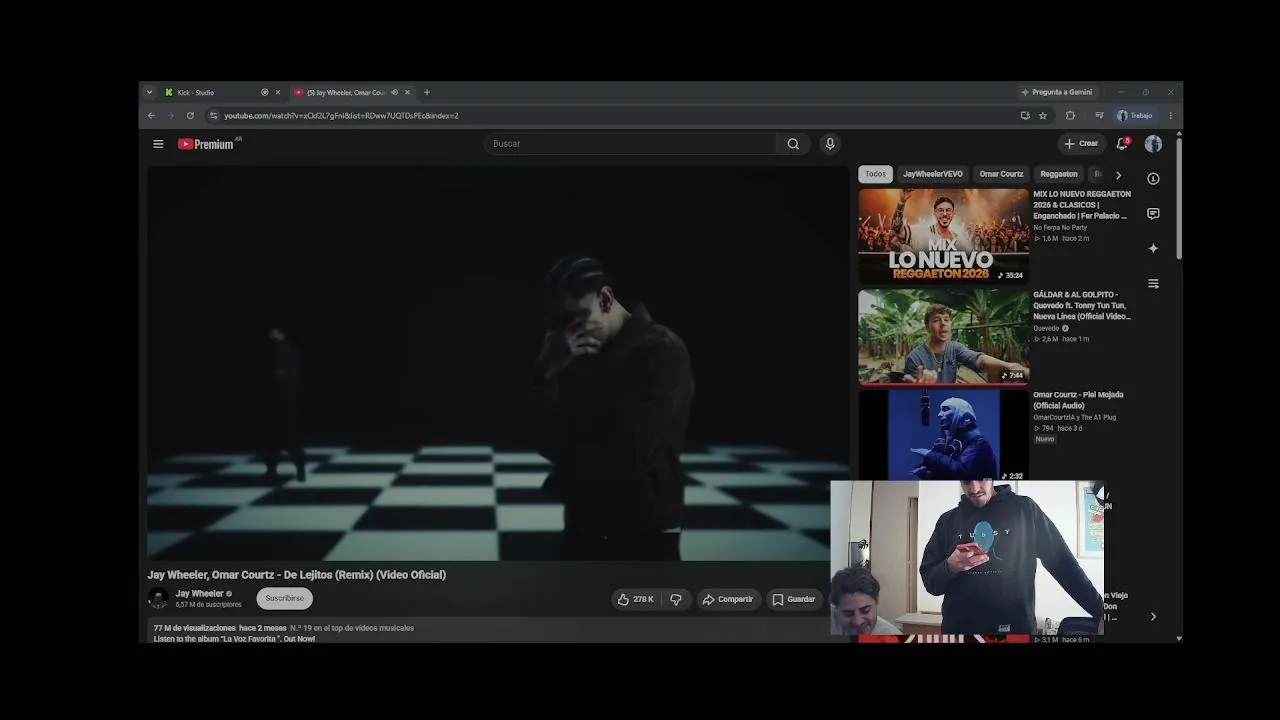Click the De Lejitos video player
Screen dimensions: 1280x720
click(x=498, y=364)
